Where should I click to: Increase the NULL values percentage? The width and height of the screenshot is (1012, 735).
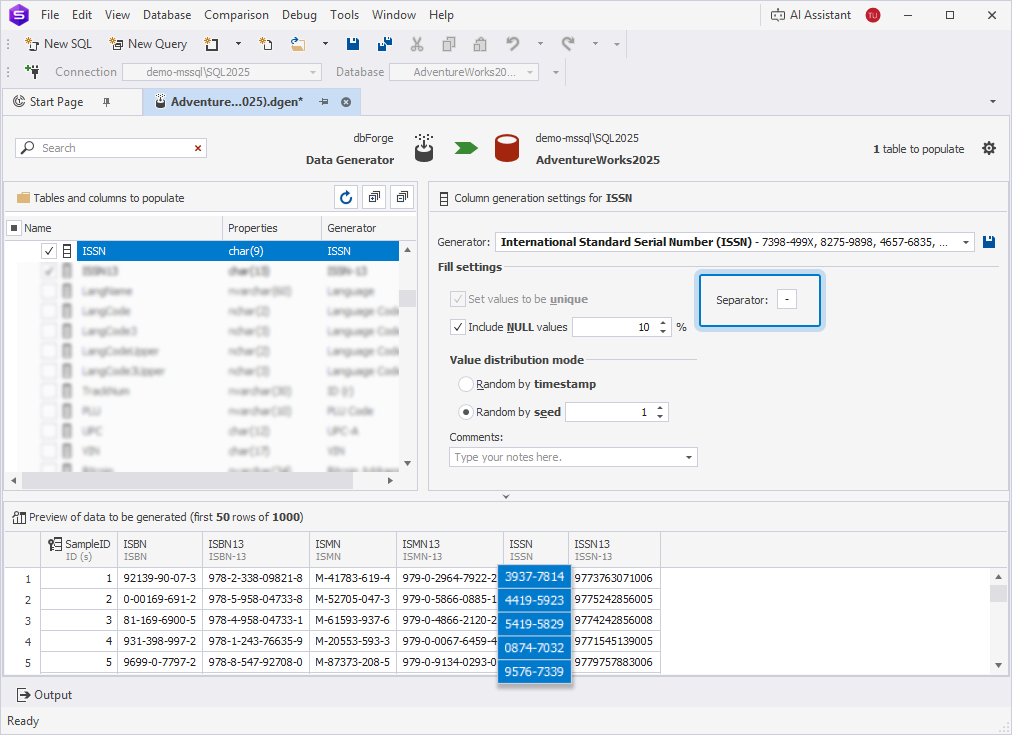pyautogui.click(x=663, y=323)
